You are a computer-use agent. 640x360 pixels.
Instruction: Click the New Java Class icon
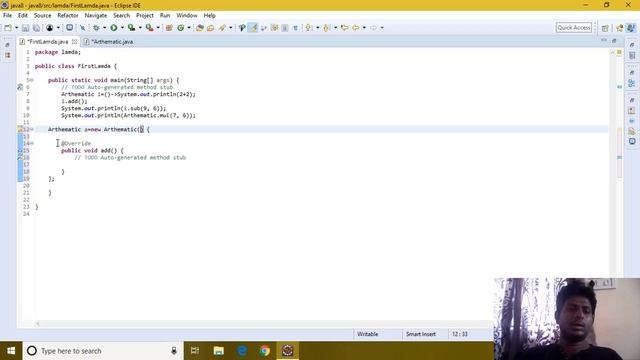click(180, 28)
